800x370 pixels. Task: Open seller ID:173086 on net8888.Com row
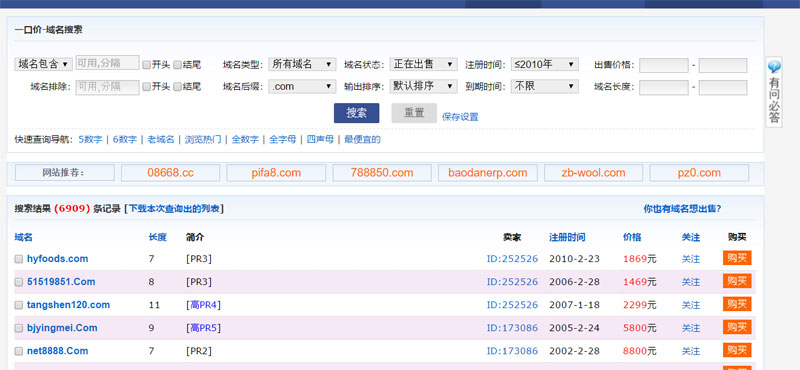click(512, 351)
